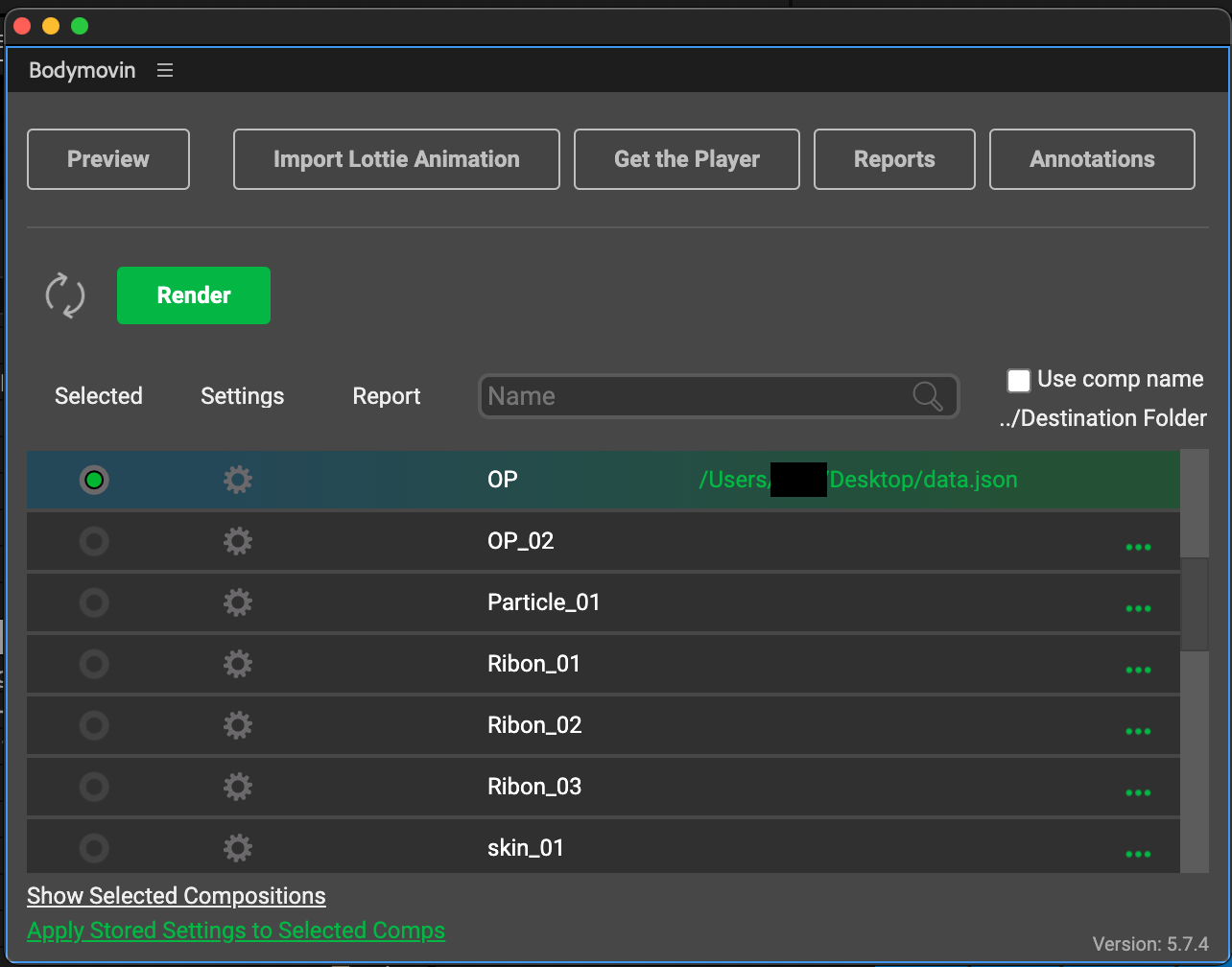Select the Particle_01 composition radio button
This screenshot has height=967, width=1232.
click(x=94, y=602)
